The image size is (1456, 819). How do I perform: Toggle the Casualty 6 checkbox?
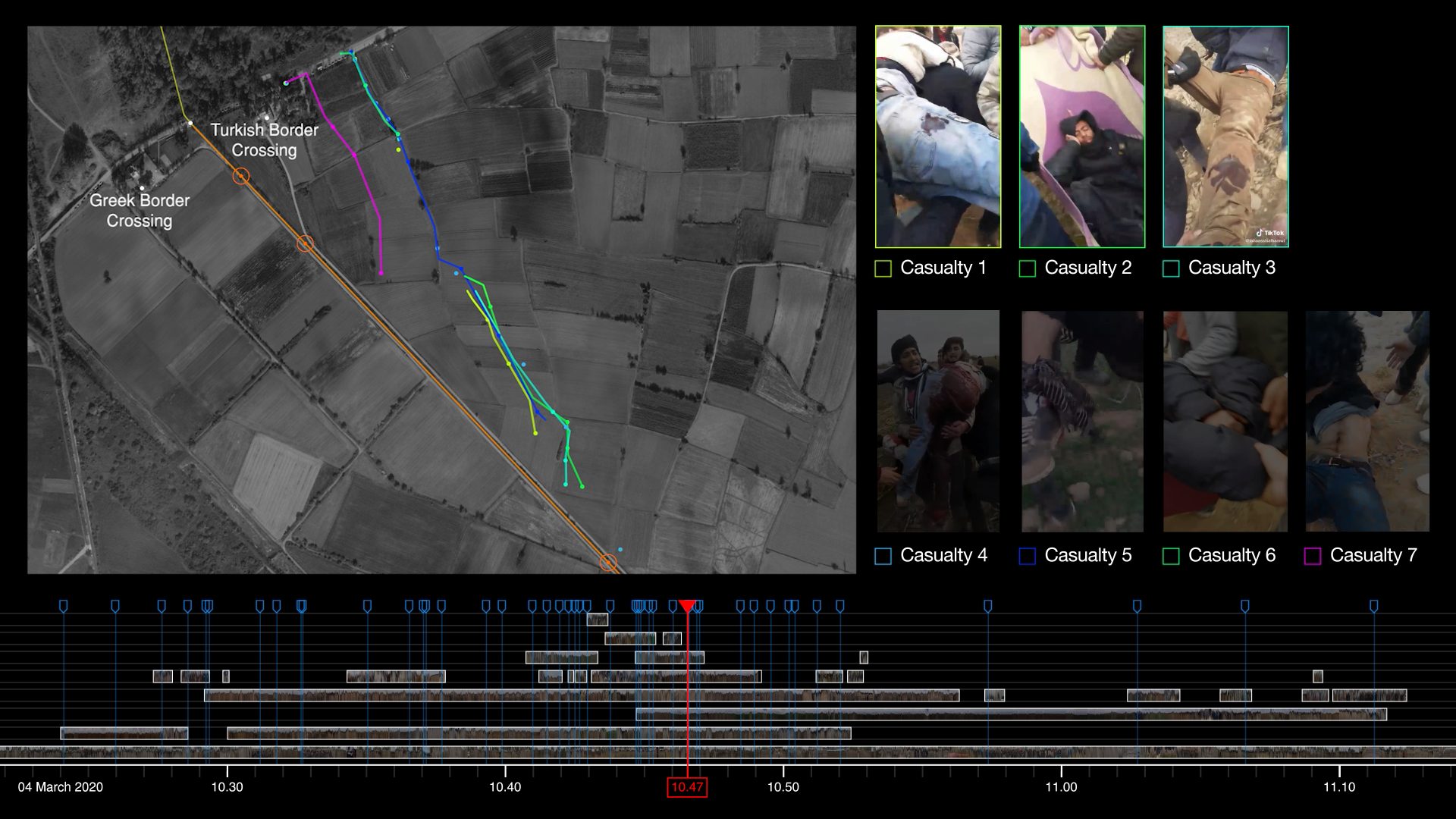1171,556
